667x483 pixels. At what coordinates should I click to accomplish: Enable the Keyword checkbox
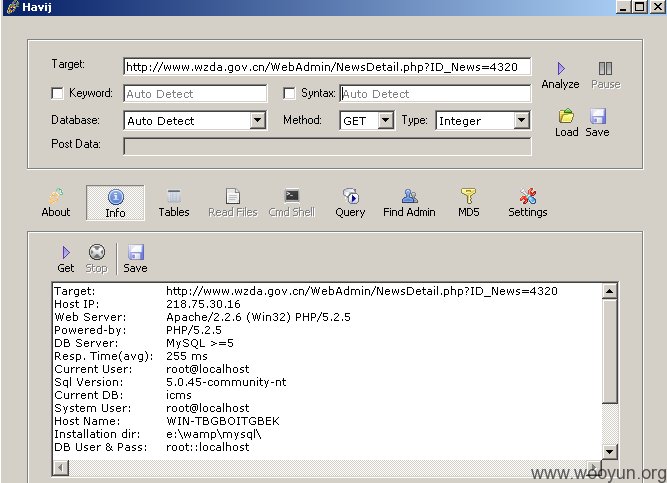(x=57, y=93)
